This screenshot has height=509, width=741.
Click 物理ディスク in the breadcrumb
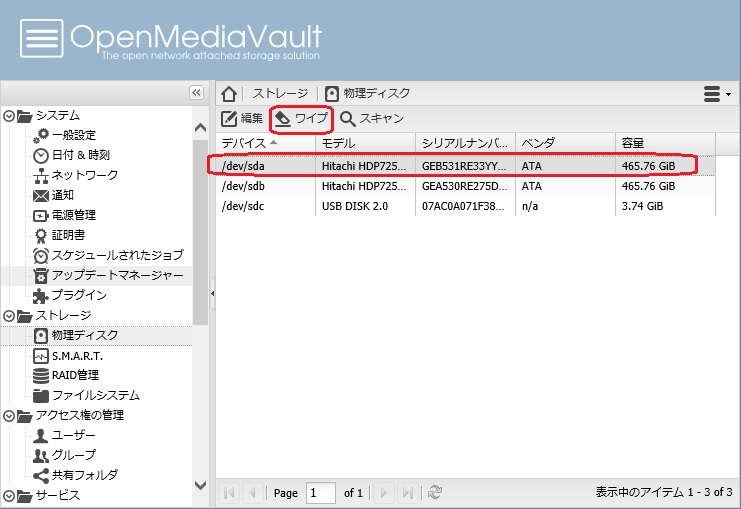368,94
